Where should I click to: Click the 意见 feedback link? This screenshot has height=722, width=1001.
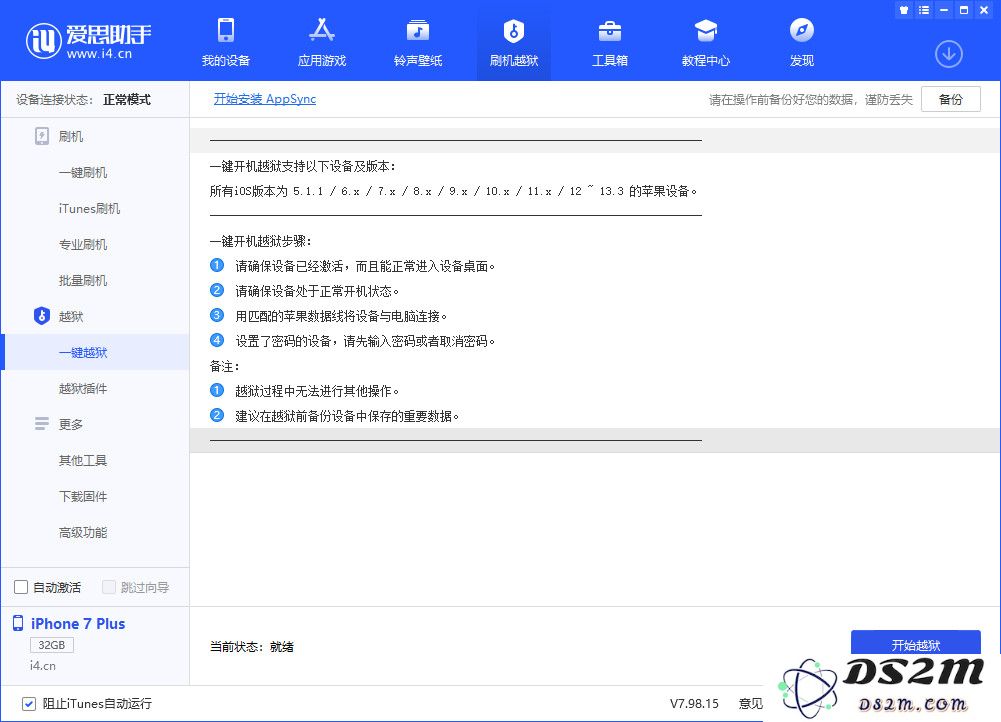751,703
